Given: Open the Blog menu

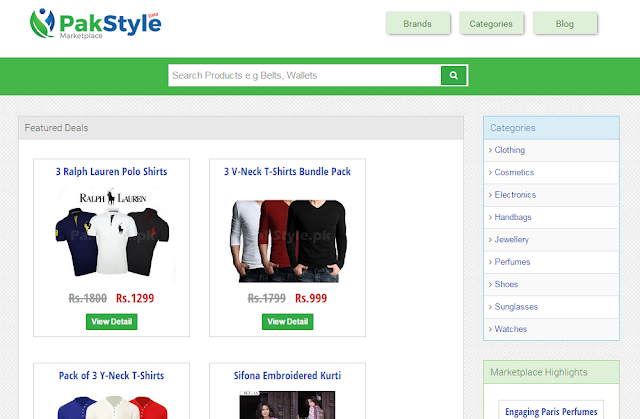Looking at the screenshot, I should point(565,24).
